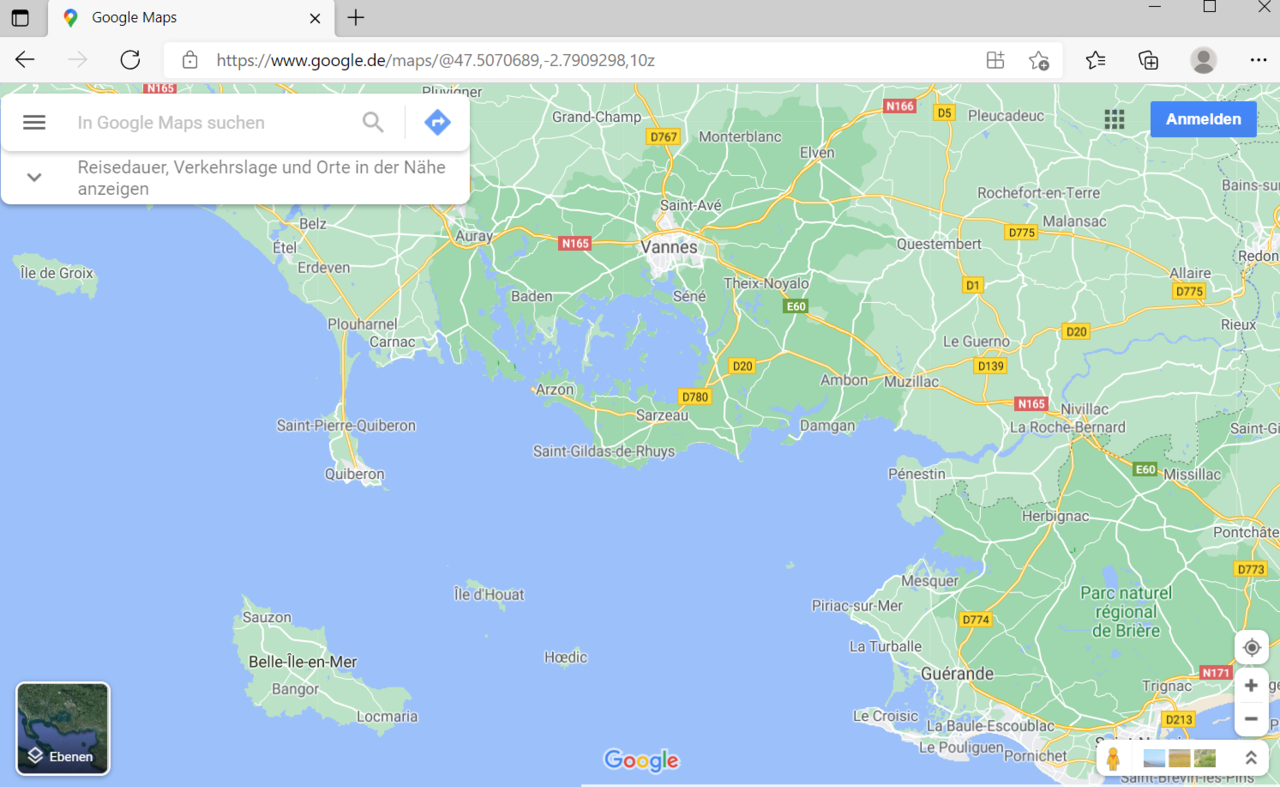Click the Vannes city label

(x=669, y=247)
